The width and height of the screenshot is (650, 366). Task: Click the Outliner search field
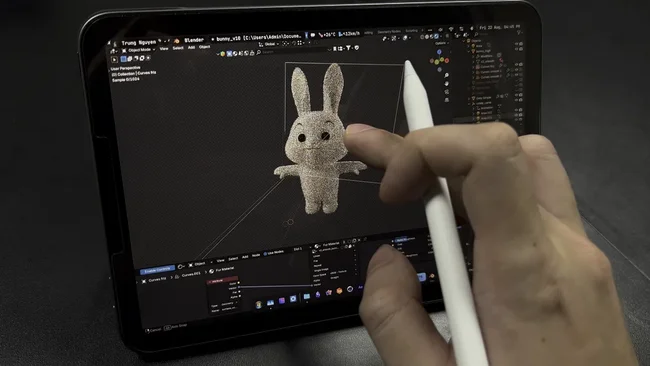495,34
